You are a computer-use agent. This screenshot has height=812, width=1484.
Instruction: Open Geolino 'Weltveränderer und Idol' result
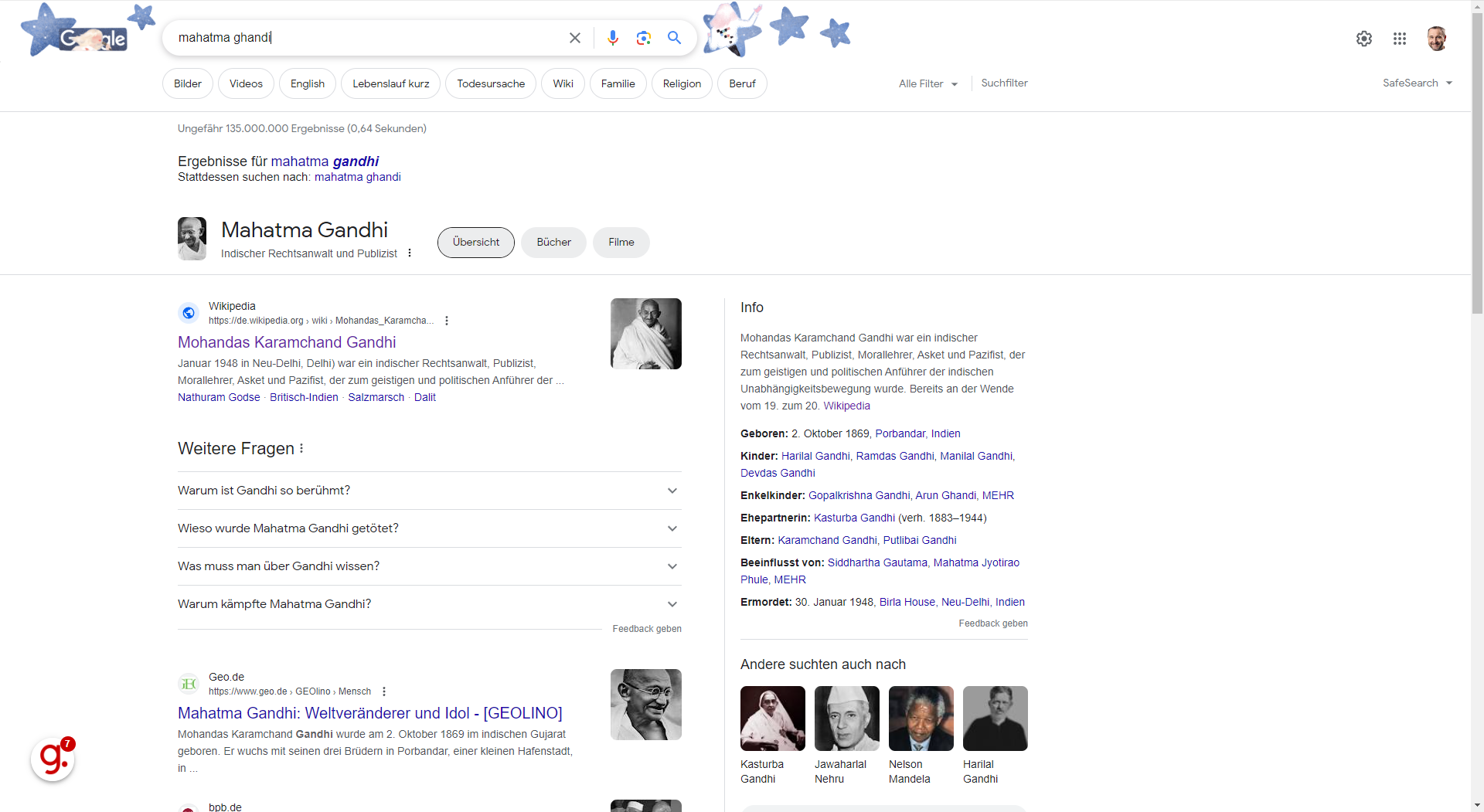[x=370, y=713]
